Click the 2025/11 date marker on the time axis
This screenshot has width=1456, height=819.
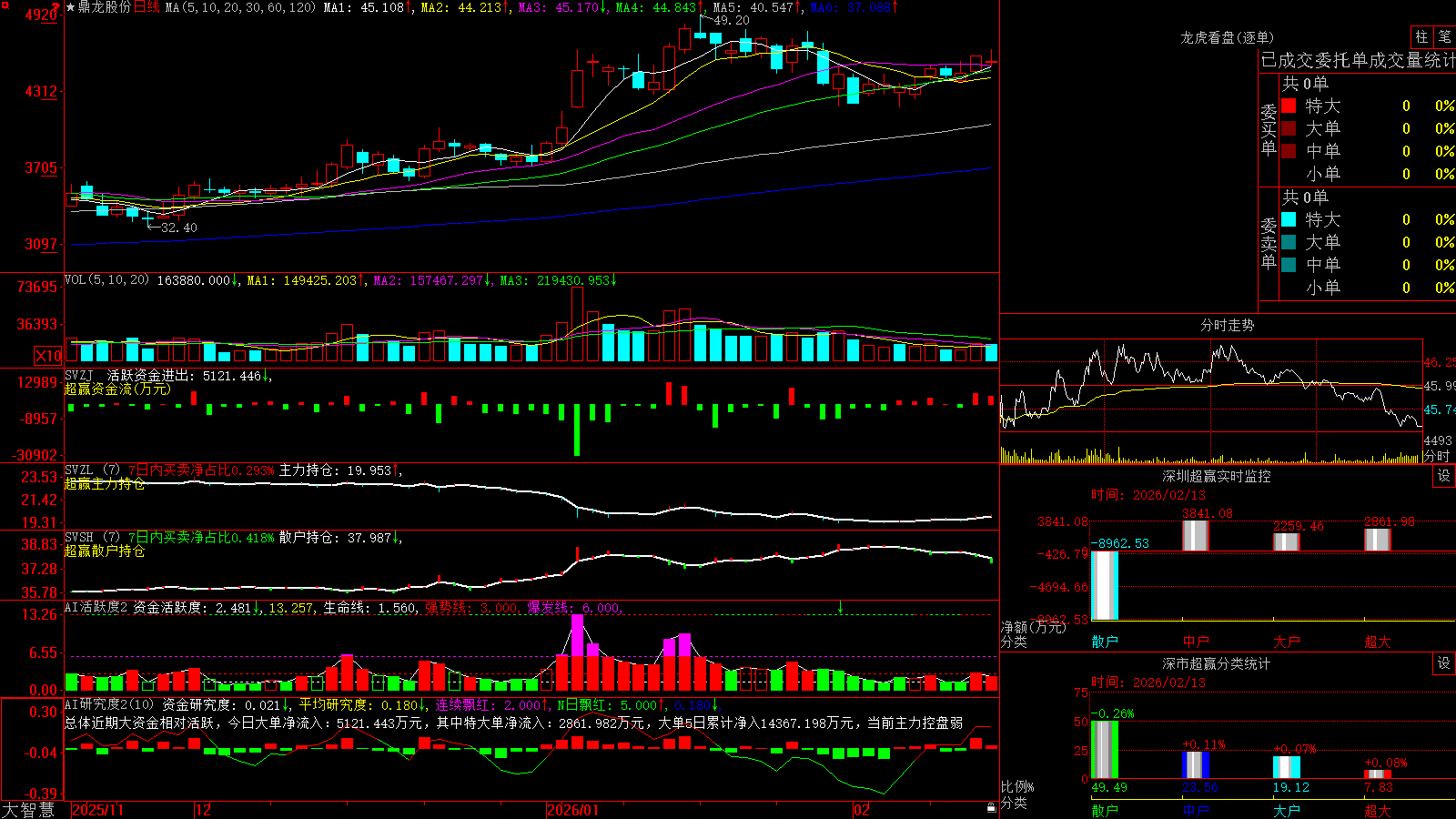point(97,810)
